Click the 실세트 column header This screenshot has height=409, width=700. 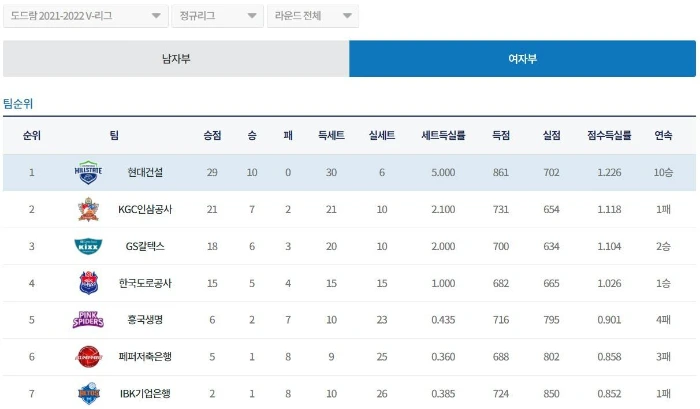[x=382, y=135]
